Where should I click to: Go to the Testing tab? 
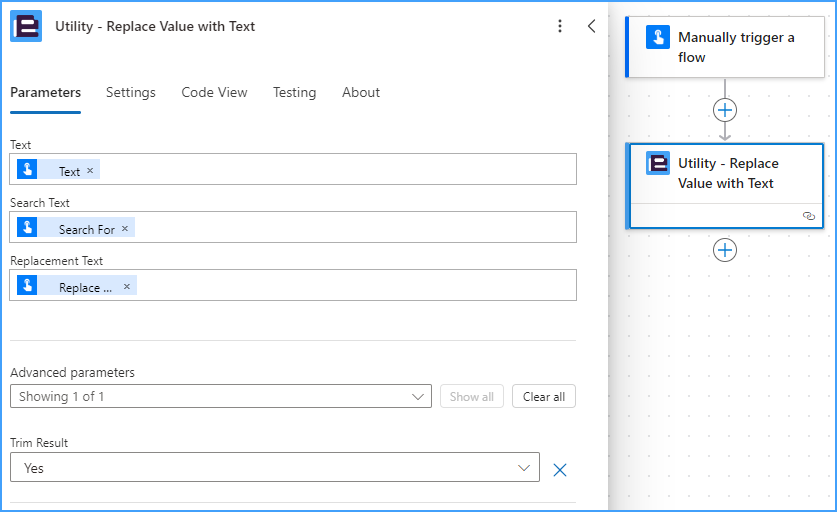point(295,92)
